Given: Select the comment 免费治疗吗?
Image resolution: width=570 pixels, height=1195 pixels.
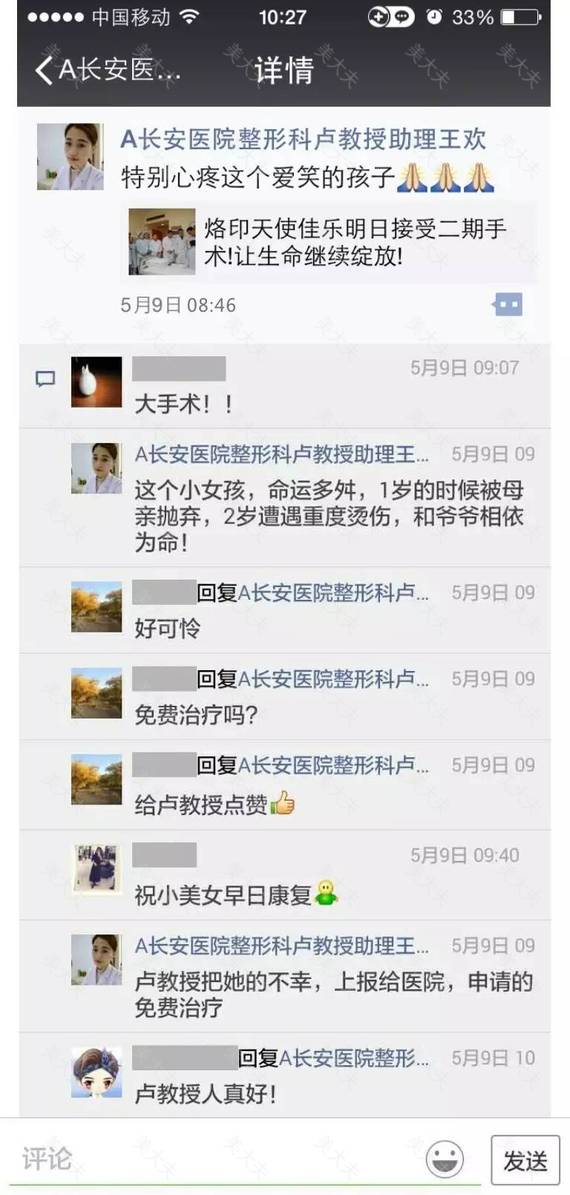Looking at the screenshot, I should 197,715.
